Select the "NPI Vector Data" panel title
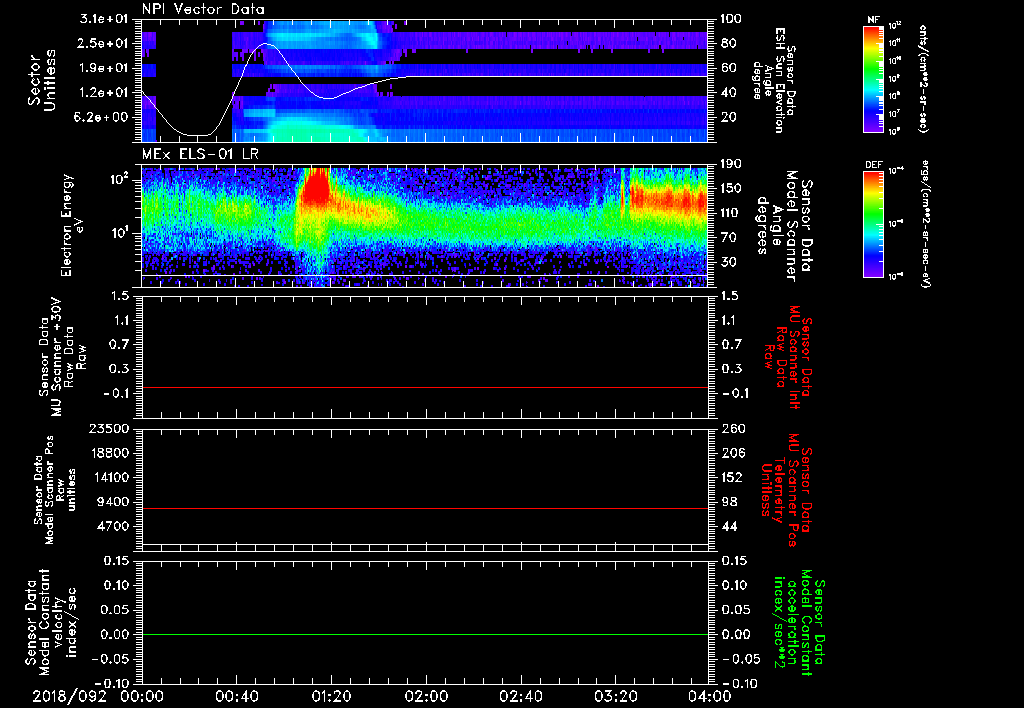Screen dimensions: 1024x708 (203, 9)
